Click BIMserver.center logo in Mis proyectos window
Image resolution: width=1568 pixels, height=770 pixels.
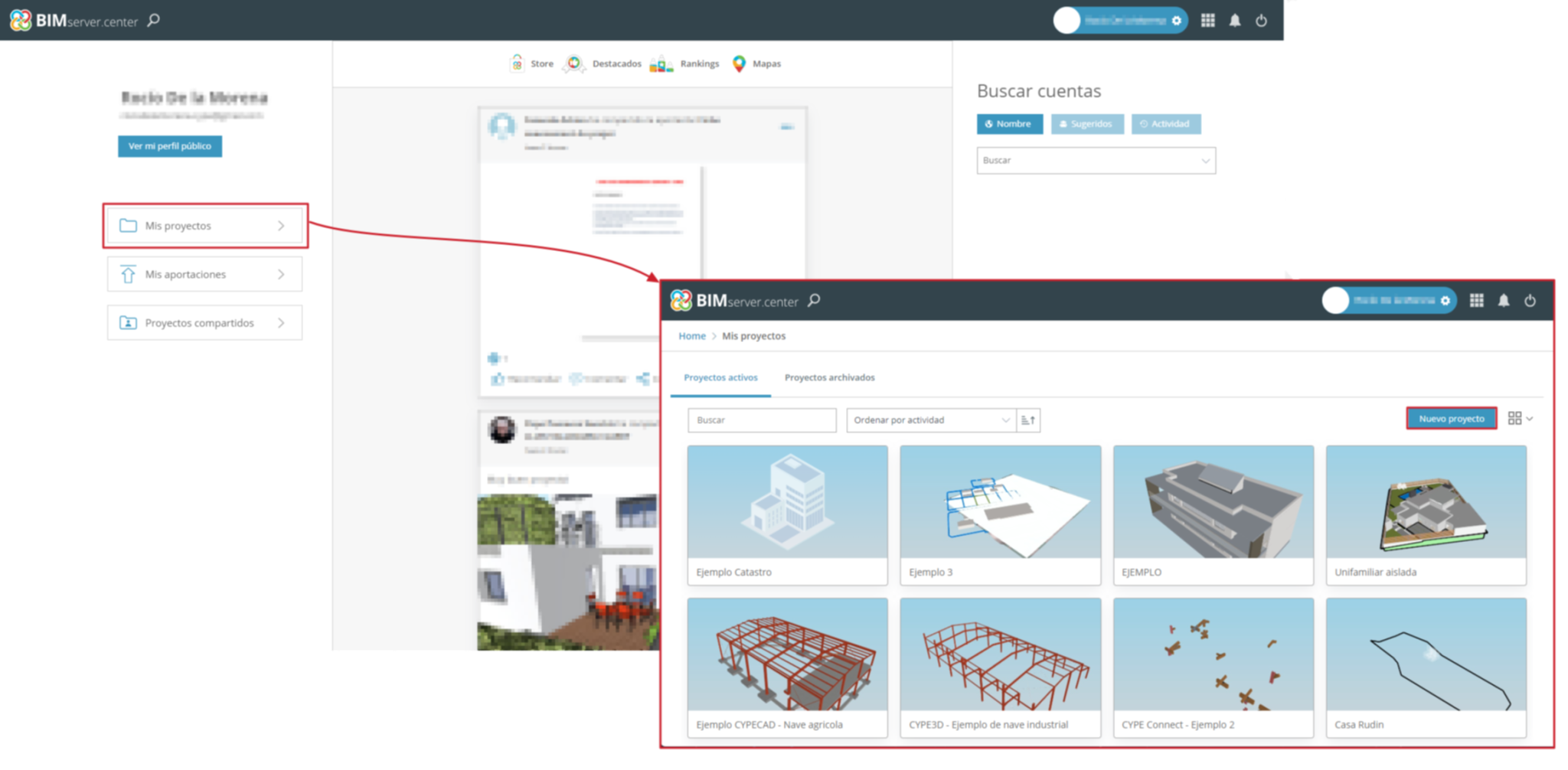[x=733, y=301]
